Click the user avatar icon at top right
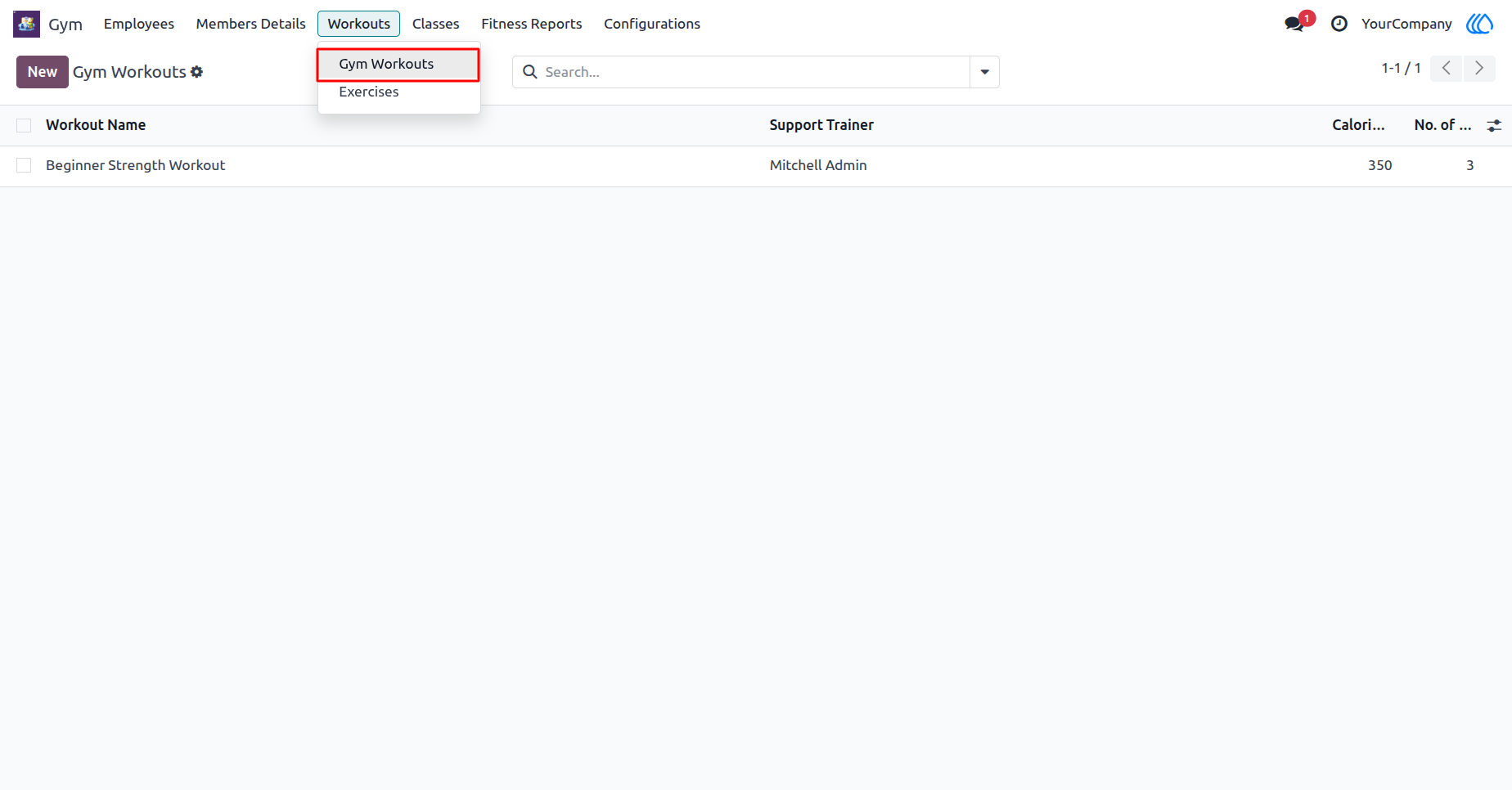This screenshot has width=1512, height=790. [1479, 24]
